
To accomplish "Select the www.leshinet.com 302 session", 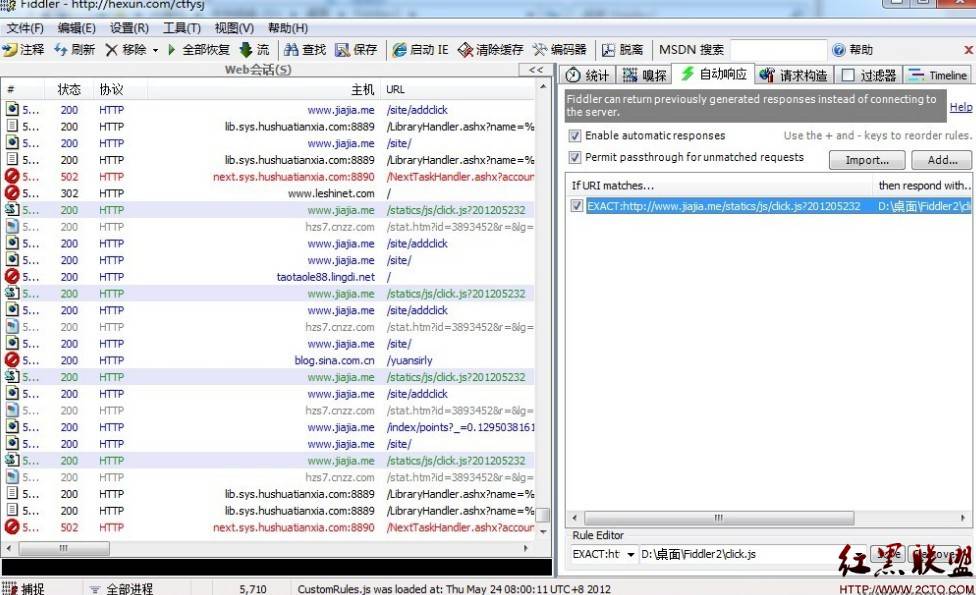I will (269, 194).
